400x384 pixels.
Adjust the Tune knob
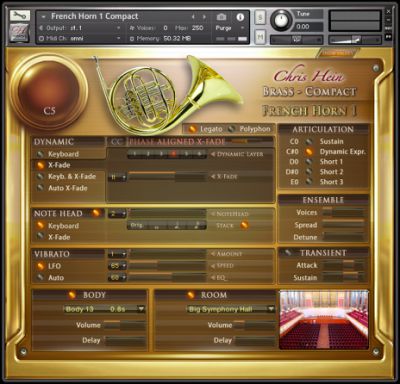tap(282, 20)
